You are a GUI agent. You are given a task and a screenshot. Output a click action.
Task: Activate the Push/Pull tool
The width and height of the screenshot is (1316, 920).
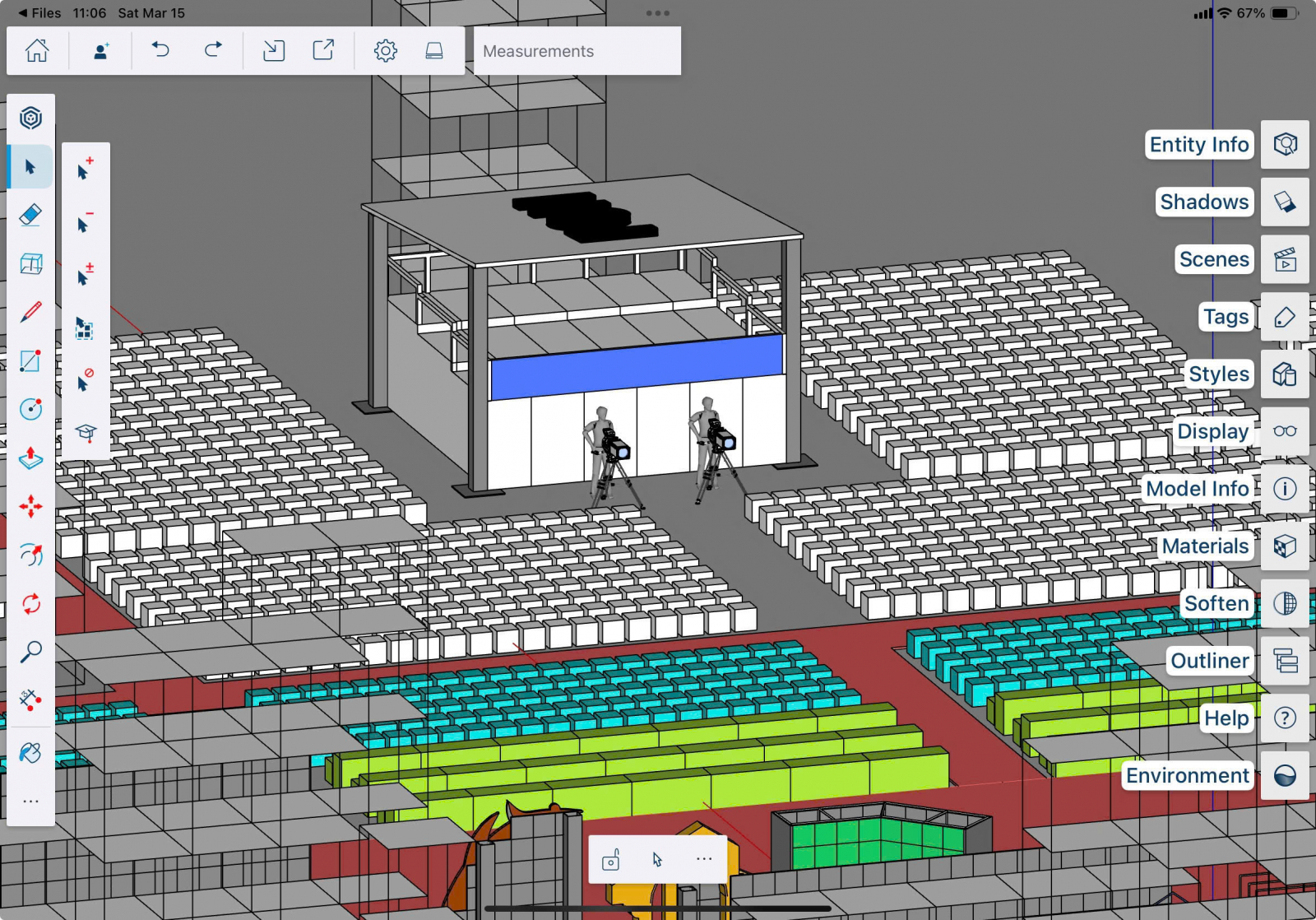coord(30,458)
